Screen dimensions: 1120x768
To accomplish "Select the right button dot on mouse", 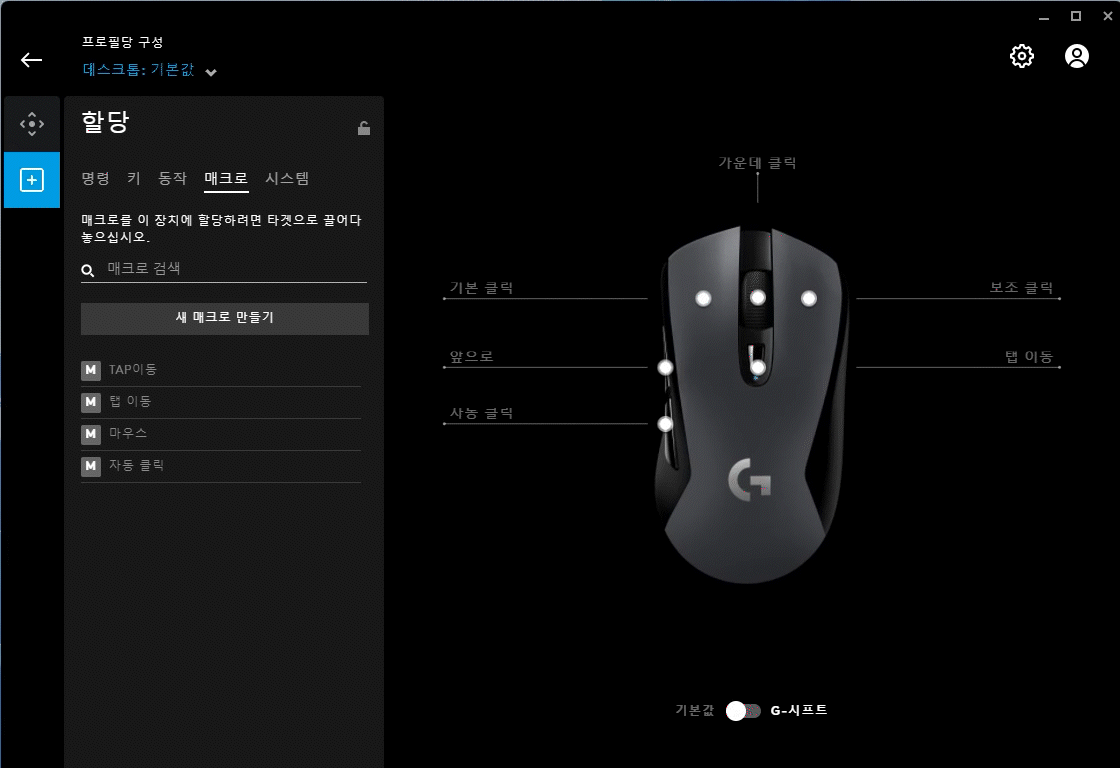I will tap(809, 298).
